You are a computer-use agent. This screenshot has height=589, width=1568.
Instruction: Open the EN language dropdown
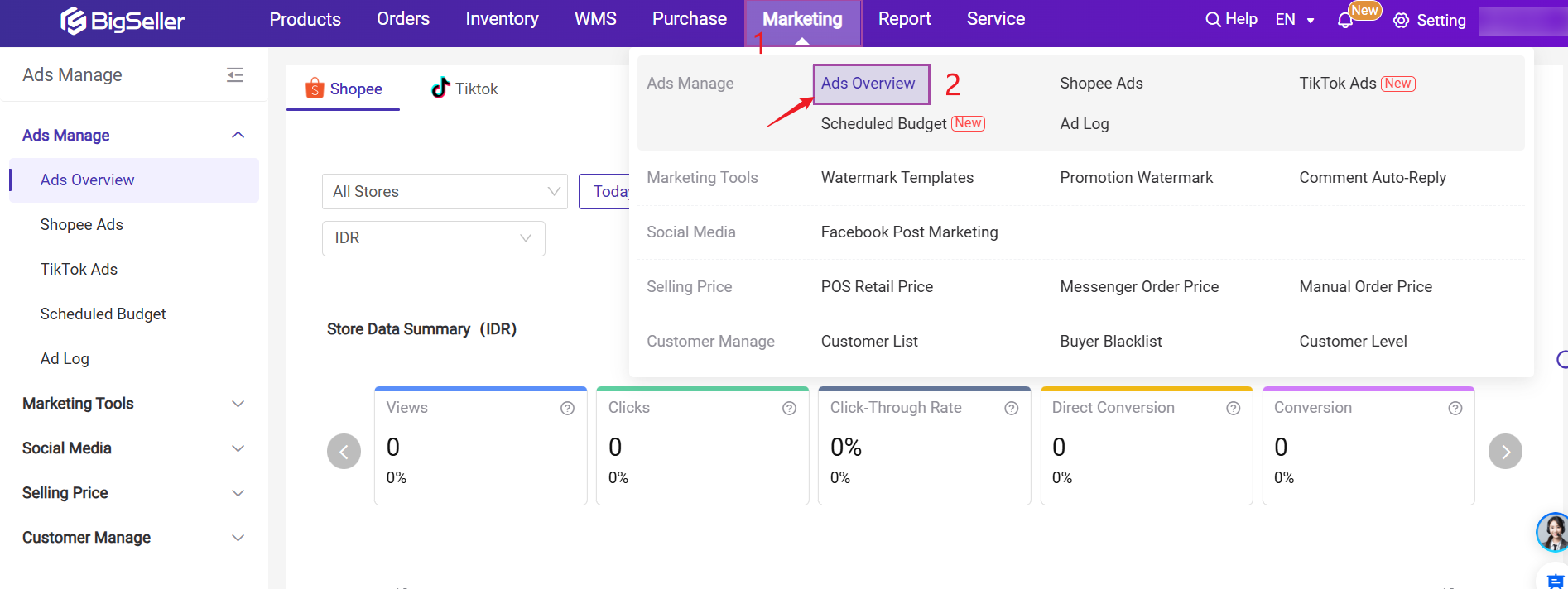pos(1295,20)
